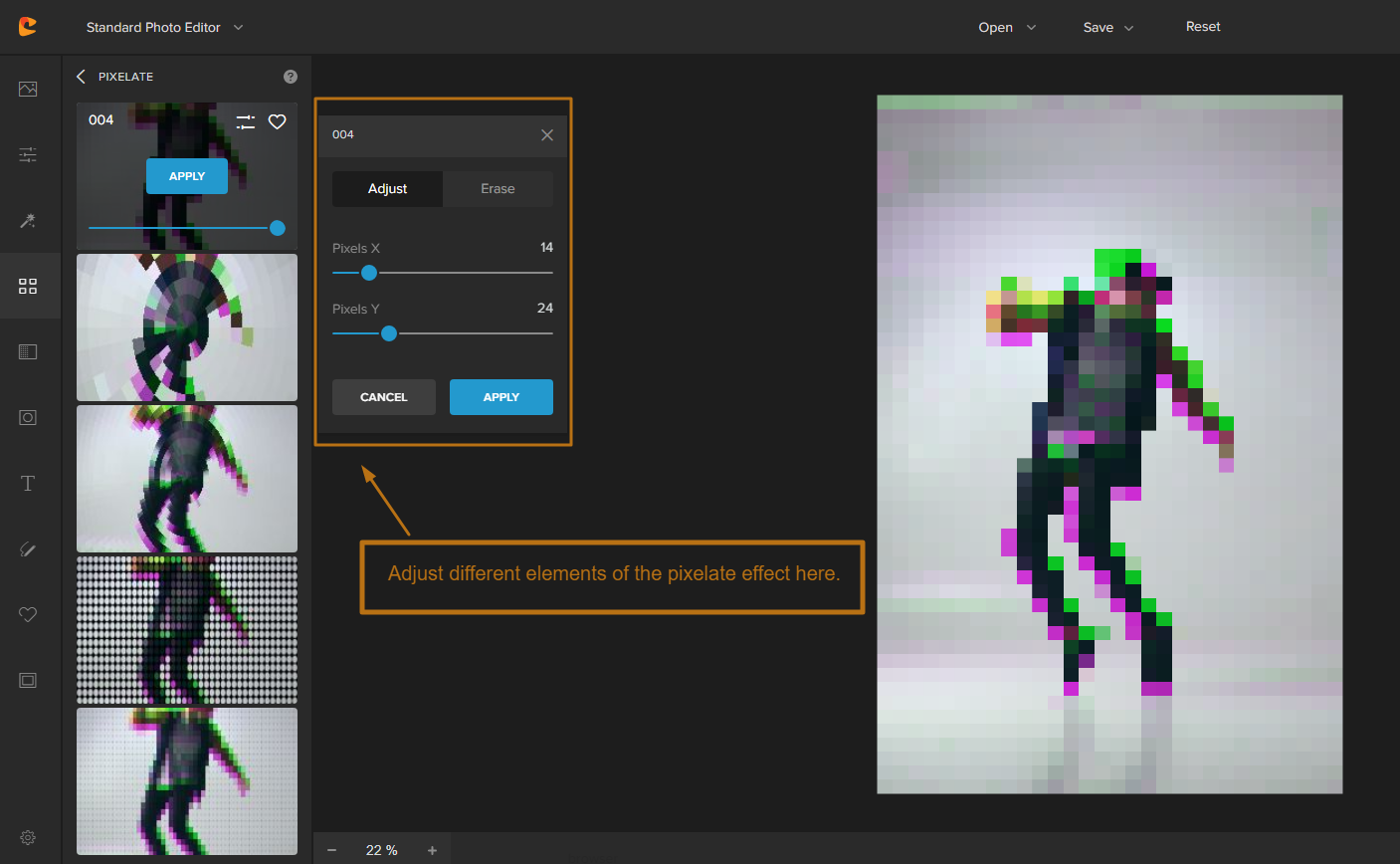The height and width of the screenshot is (864, 1400).
Task: Click Reset in the top bar
Action: pos(1203,27)
